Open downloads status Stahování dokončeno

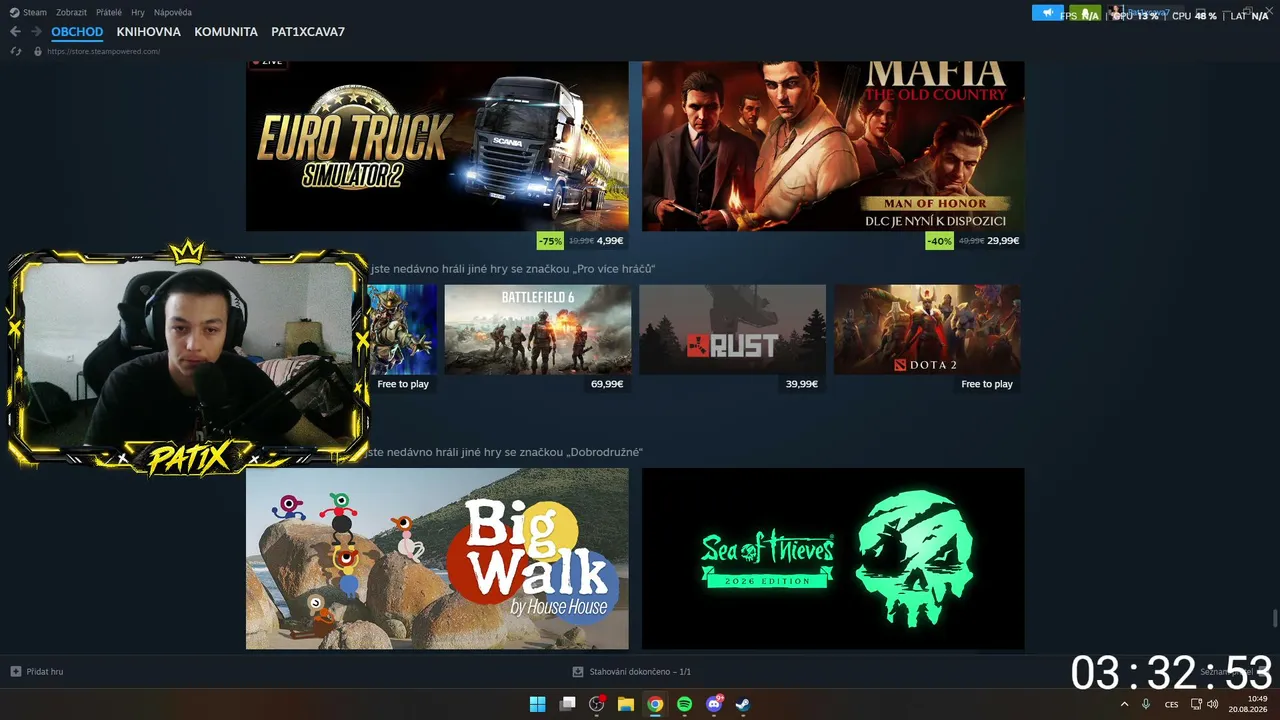pyautogui.click(x=632, y=672)
